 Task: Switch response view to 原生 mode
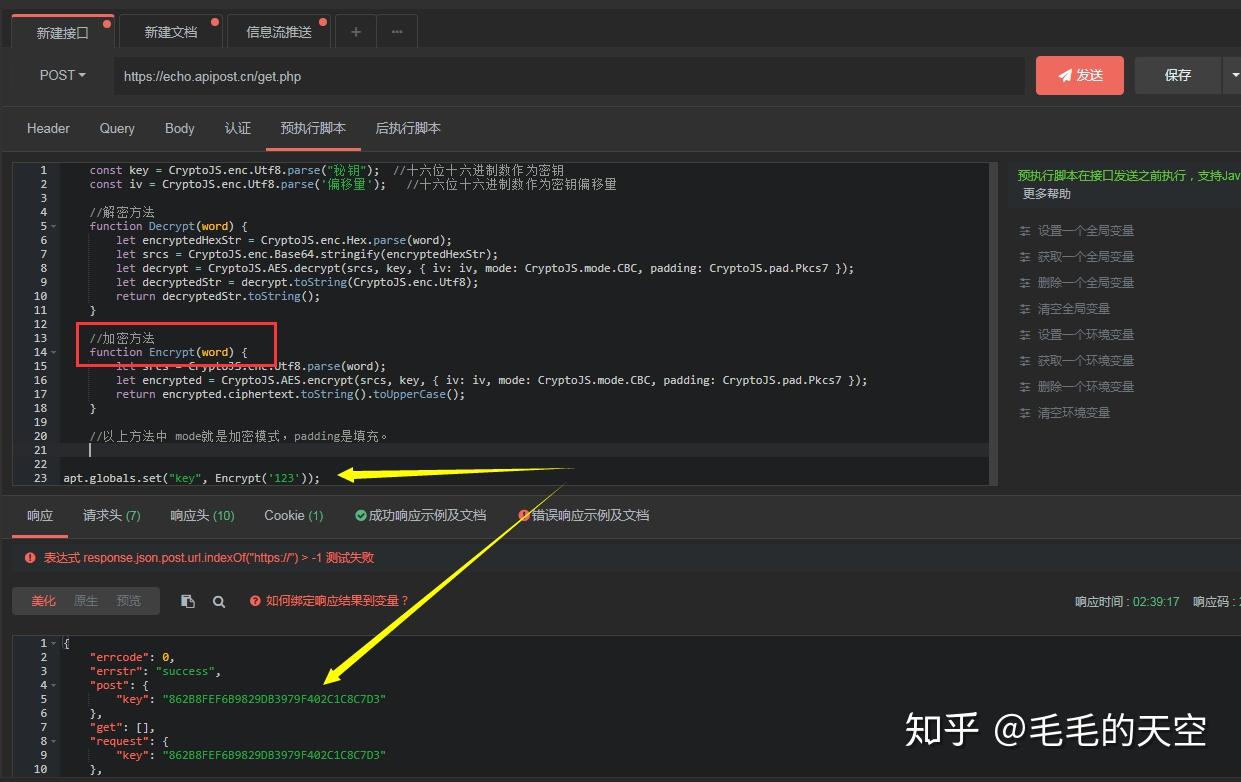coord(85,601)
